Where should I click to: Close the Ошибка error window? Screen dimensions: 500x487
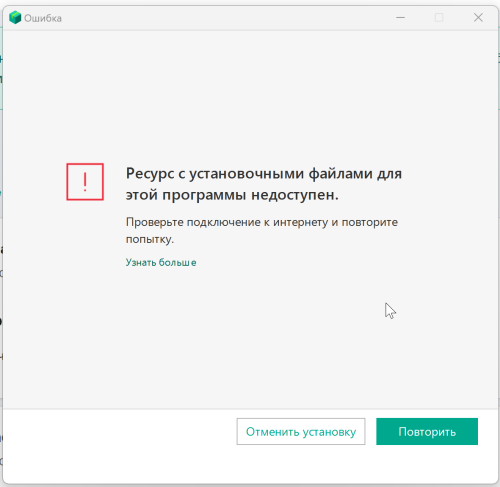pyautogui.click(x=478, y=17)
